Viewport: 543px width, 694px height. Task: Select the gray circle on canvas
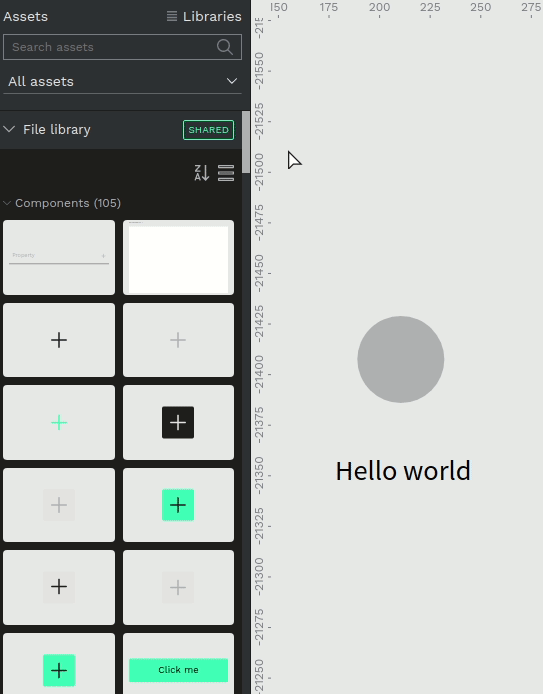[401, 359]
